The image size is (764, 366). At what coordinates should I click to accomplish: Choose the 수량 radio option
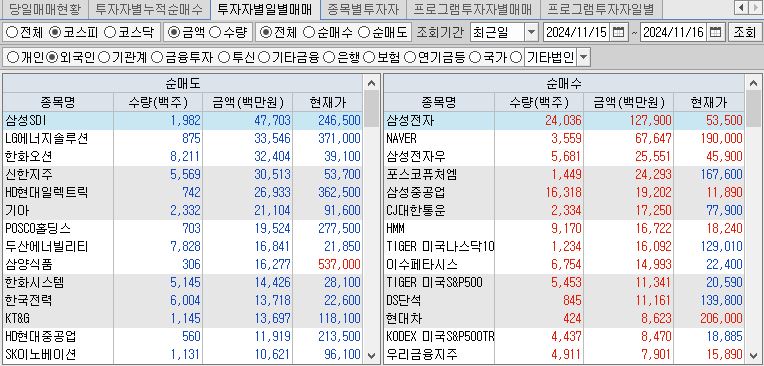(215, 33)
